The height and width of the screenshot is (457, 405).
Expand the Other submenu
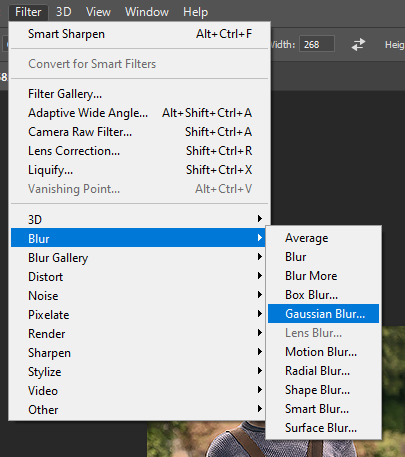pyautogui.click(x=138, y=409)
